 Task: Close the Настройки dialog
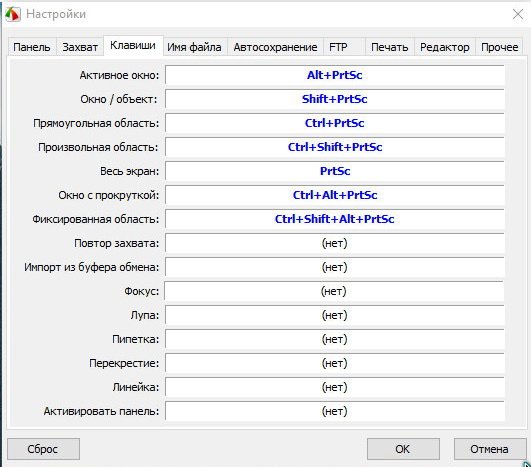(x=518, y=14)
